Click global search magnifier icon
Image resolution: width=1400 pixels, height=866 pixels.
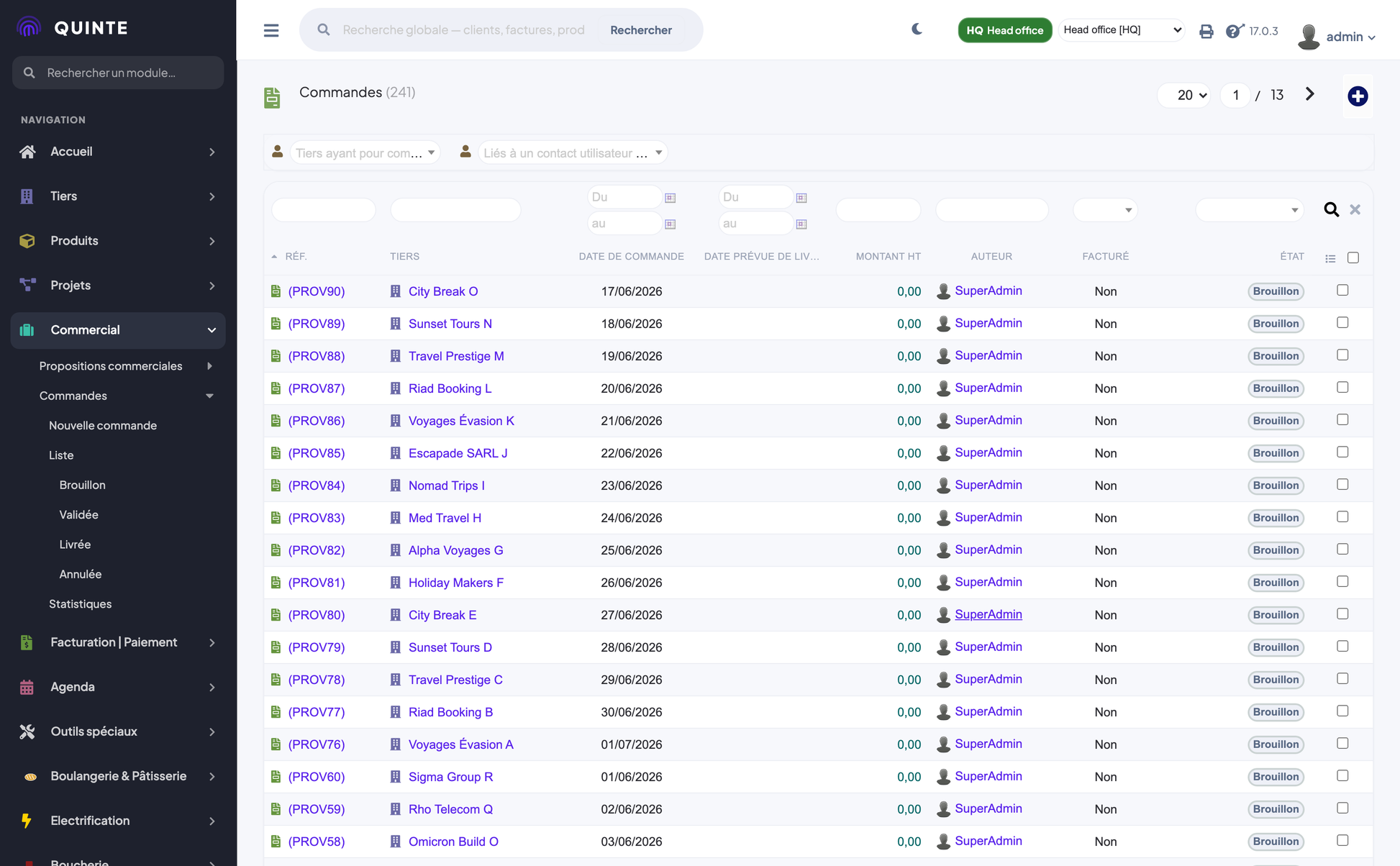[x=324, y=29]
